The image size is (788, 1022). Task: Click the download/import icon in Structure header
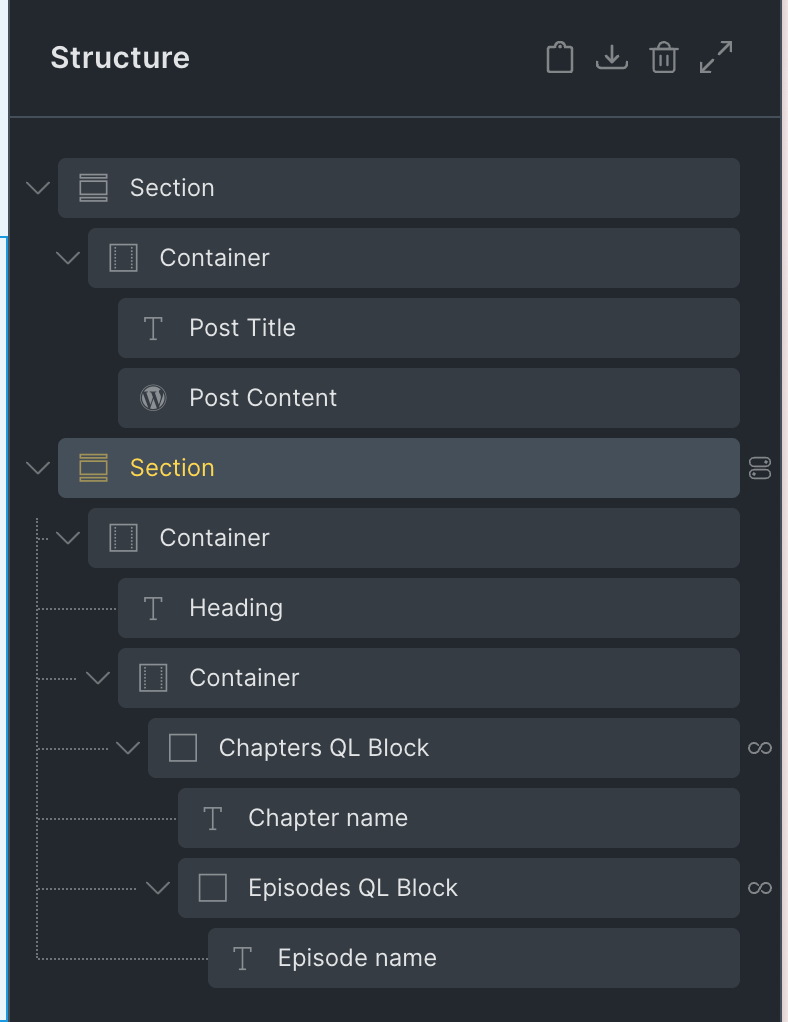click(612, 58)
